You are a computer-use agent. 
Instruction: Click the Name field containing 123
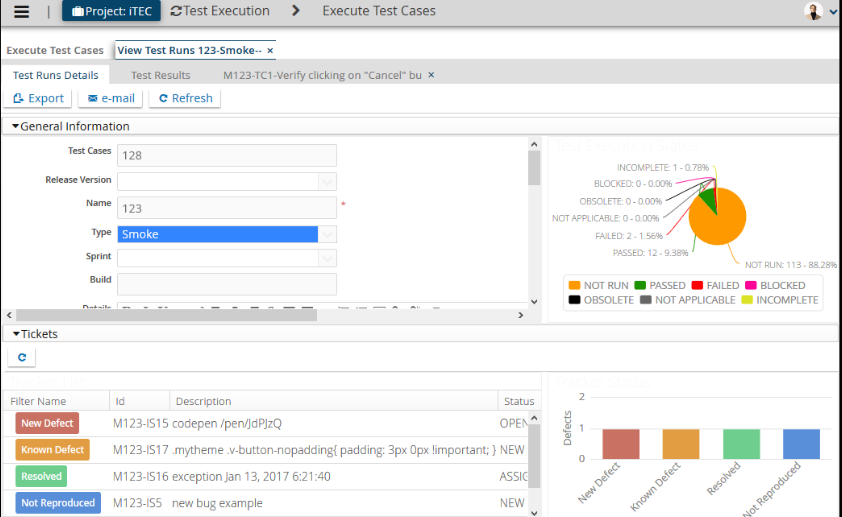(x=227, y=208)
